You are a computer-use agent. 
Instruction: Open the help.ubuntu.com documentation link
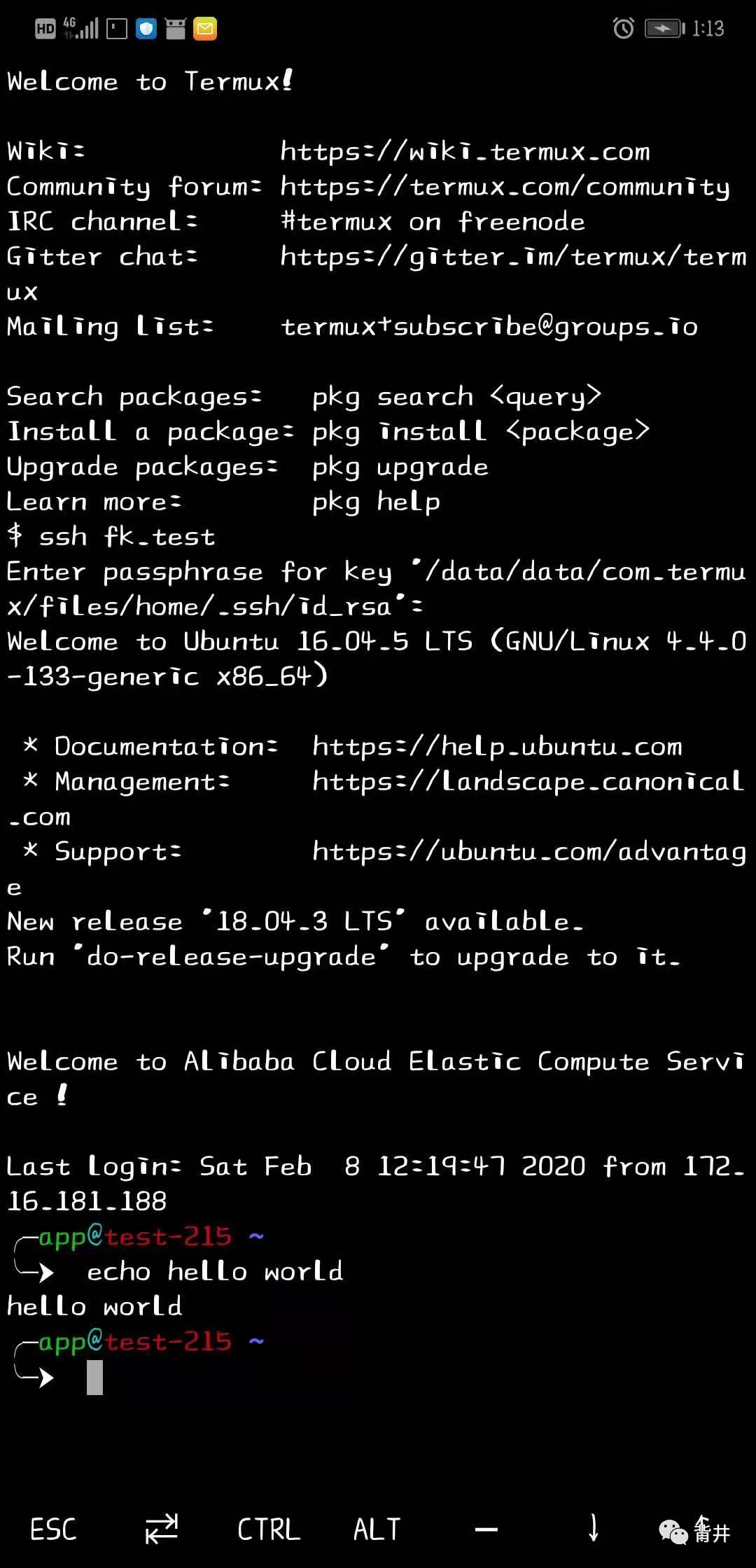[497, 747]
